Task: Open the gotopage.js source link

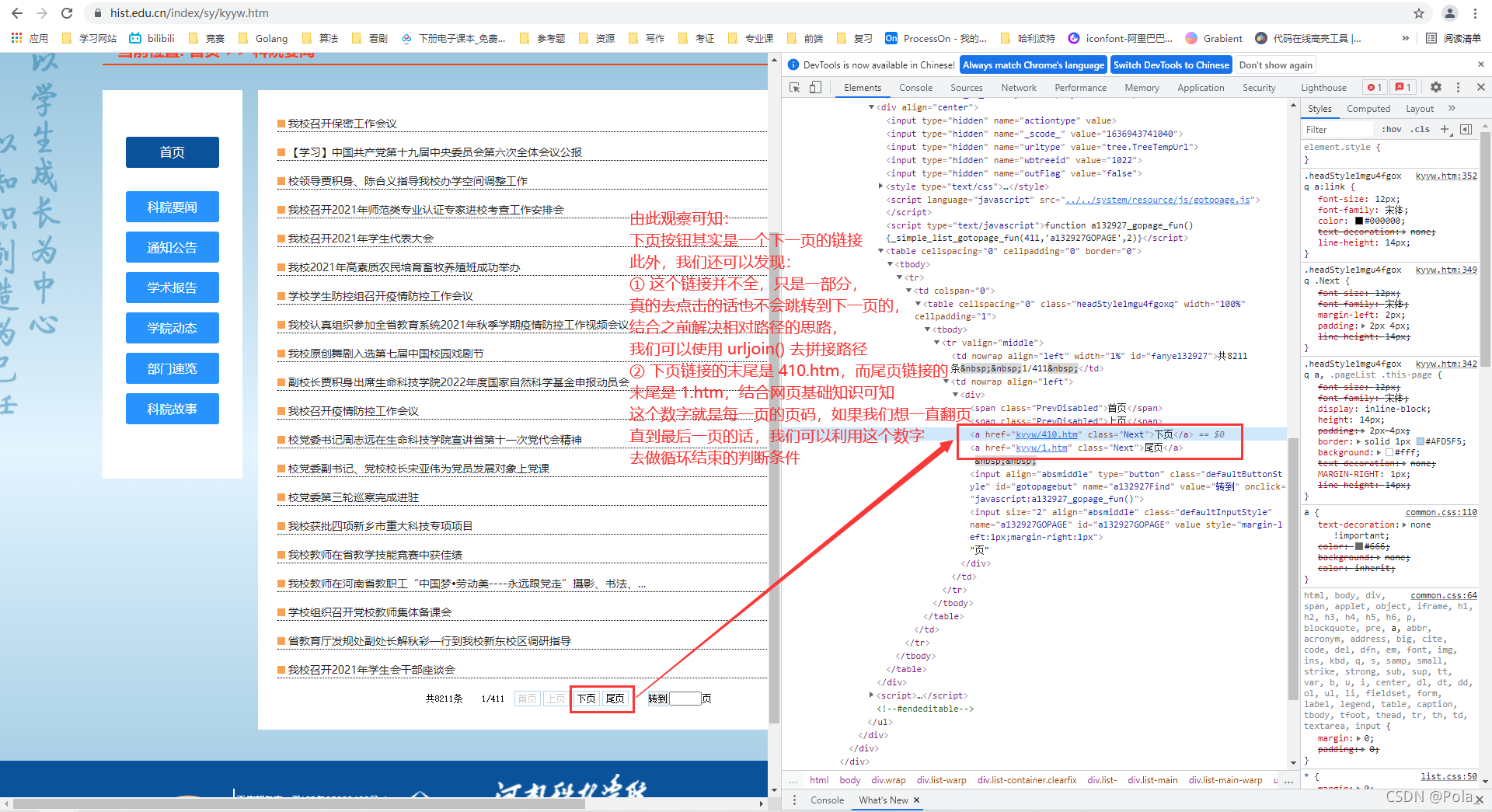Action: 1158,200
